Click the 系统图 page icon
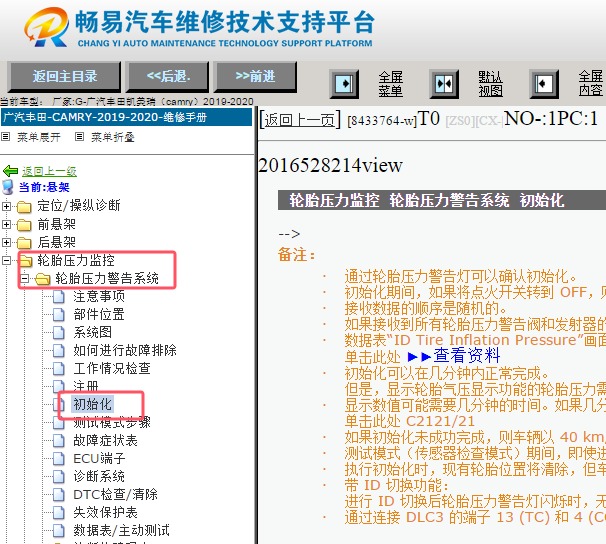 [59, 333]
